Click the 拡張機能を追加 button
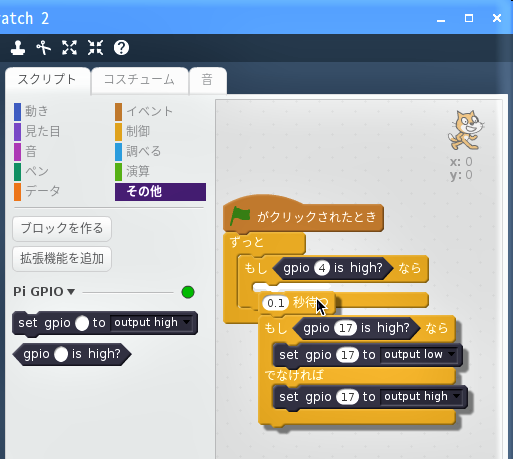This screenshot has width=513, height=459. pyautogui.click(x=62, y=259)
